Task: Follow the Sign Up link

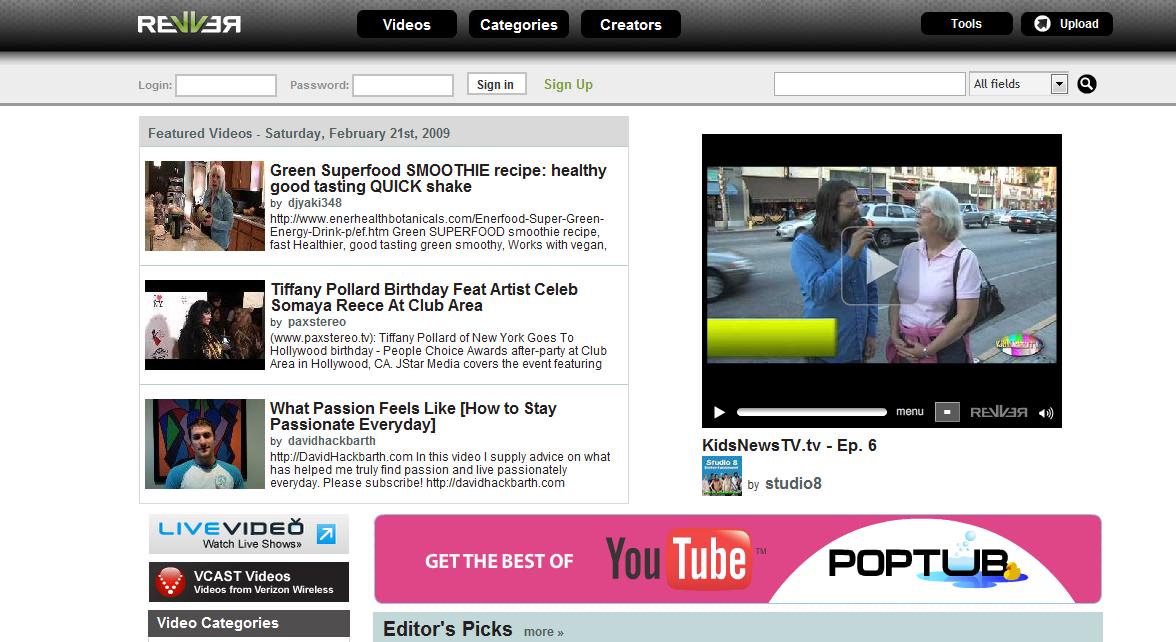Action: 568,84
